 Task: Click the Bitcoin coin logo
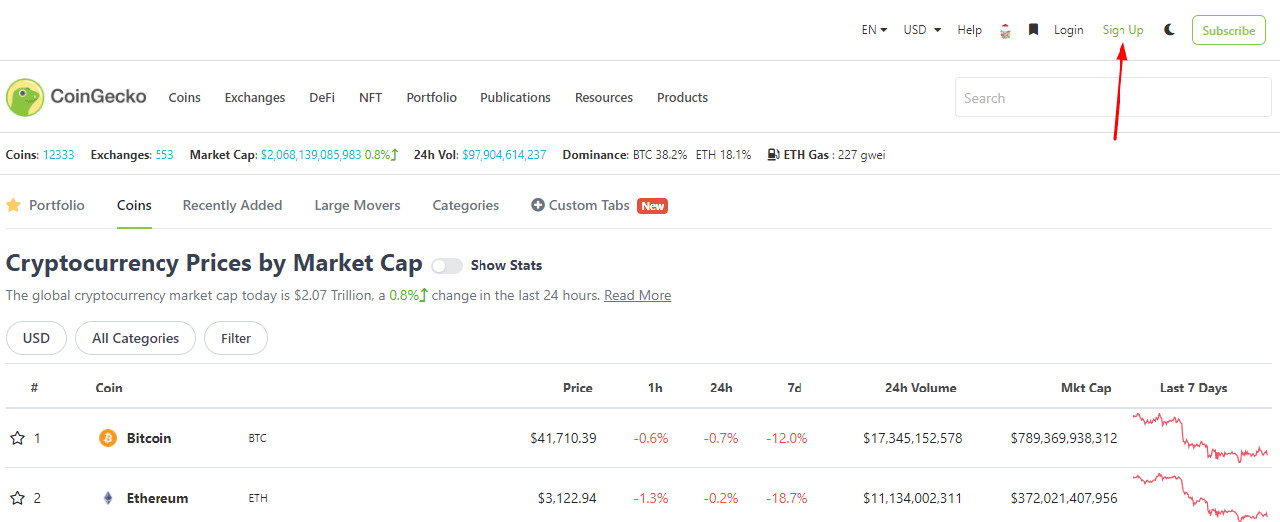tap(108, 438)
